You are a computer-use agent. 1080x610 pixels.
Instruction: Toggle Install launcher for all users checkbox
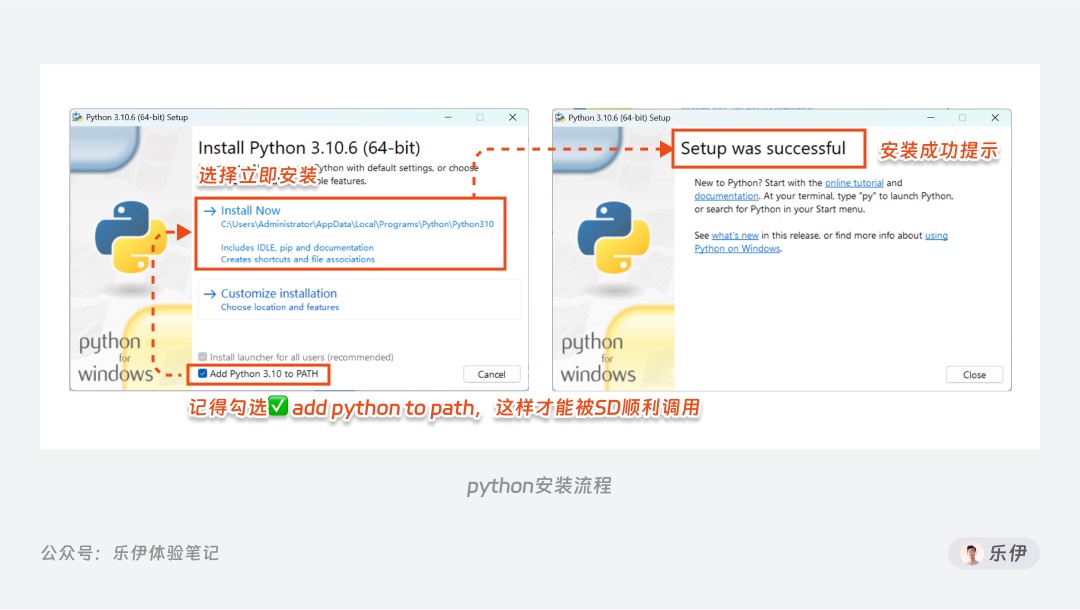click(x=202, y=357)
